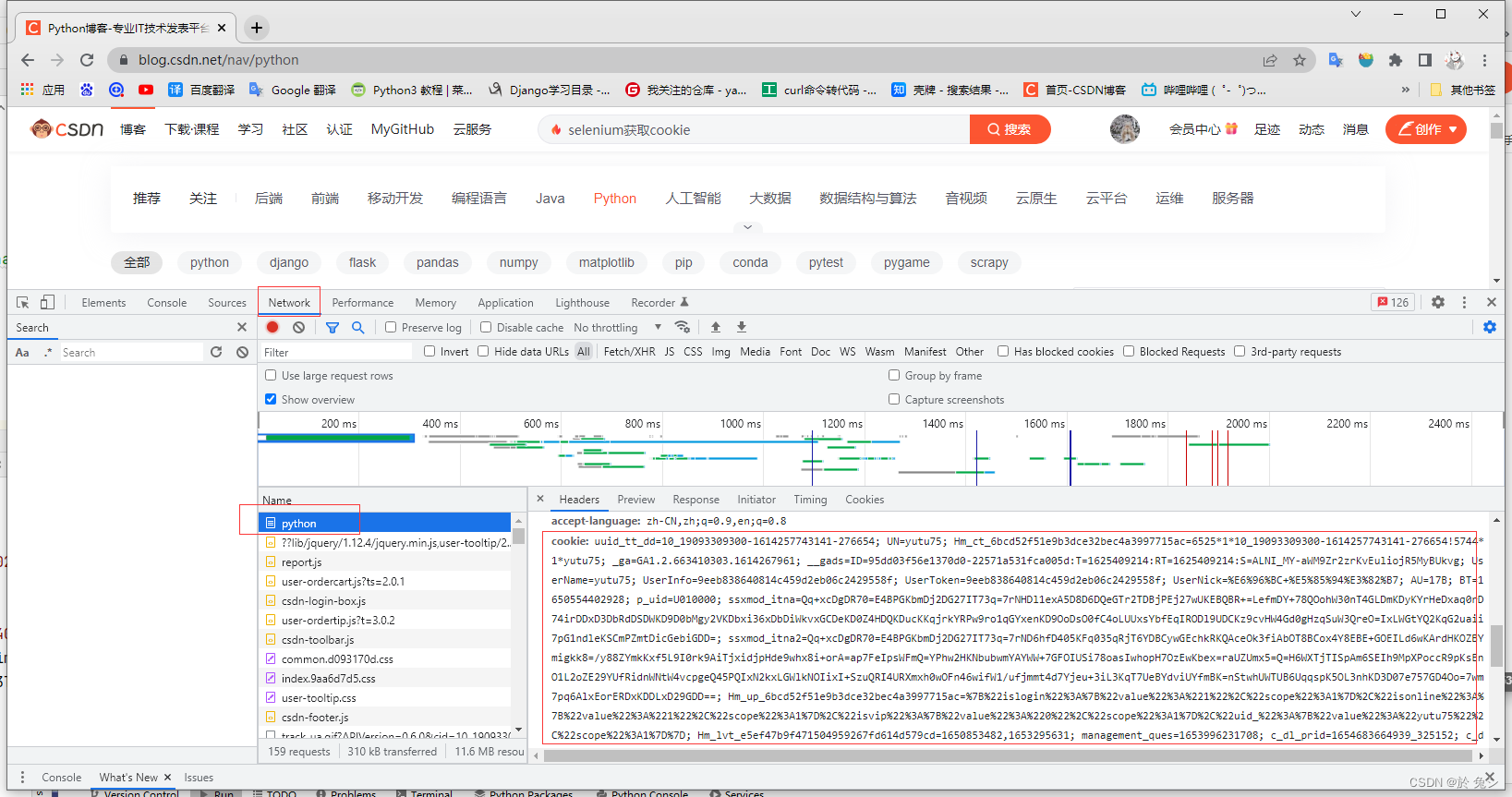Screen dimensions: 1512x797
Task: Reload the browser page
Action: tap(87, 60)
